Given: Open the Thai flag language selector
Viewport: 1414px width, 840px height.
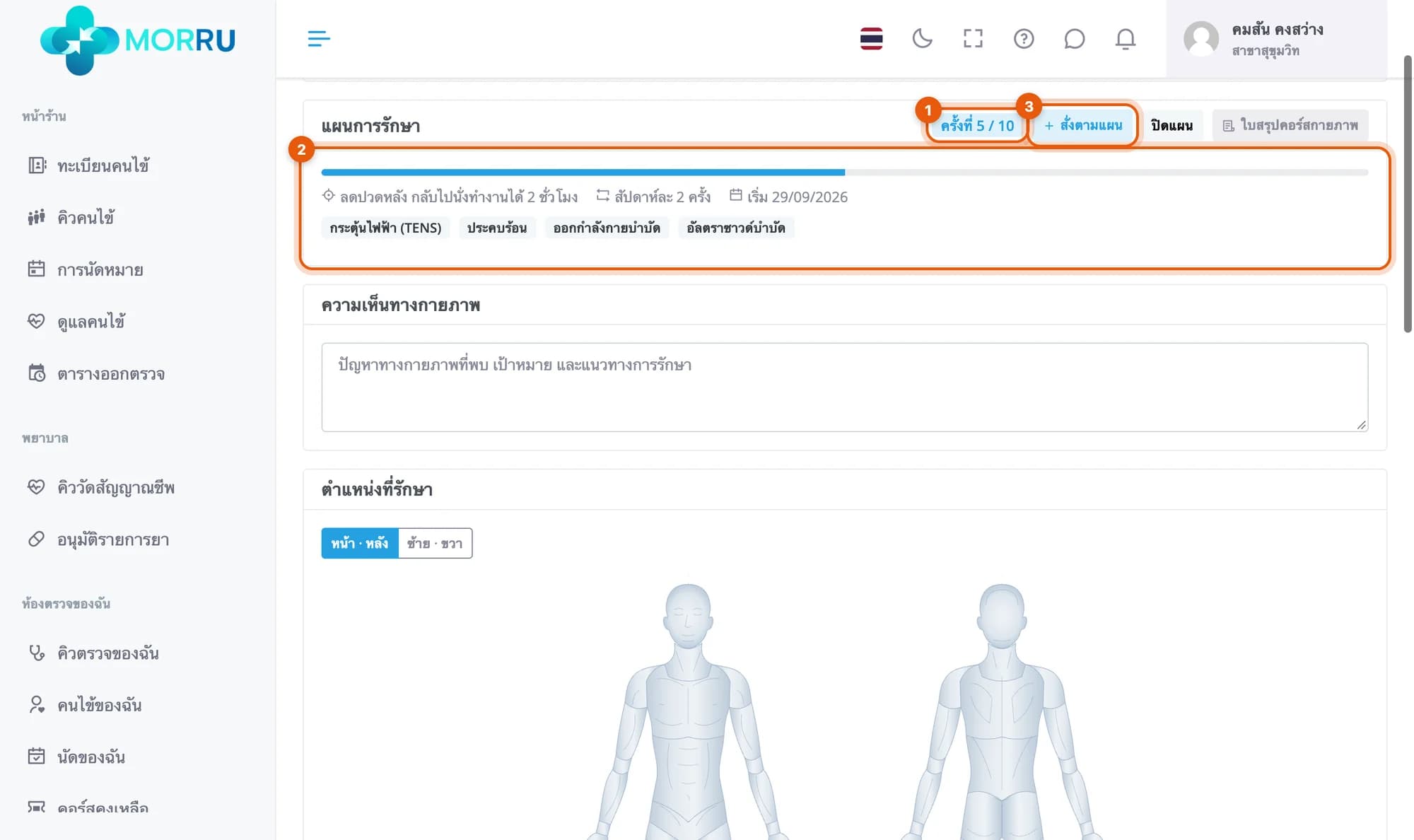Looking at the screenshot, I should [x=871, y=39].
